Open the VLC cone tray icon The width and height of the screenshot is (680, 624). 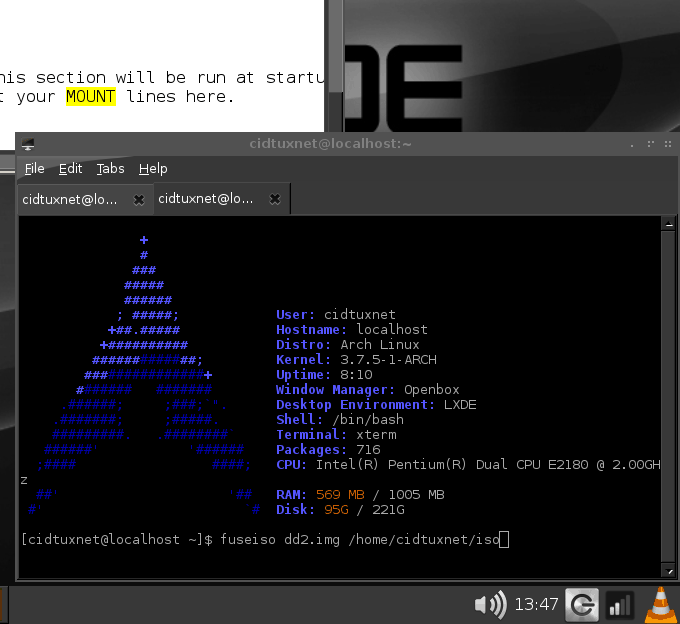[x=661, y=604]
